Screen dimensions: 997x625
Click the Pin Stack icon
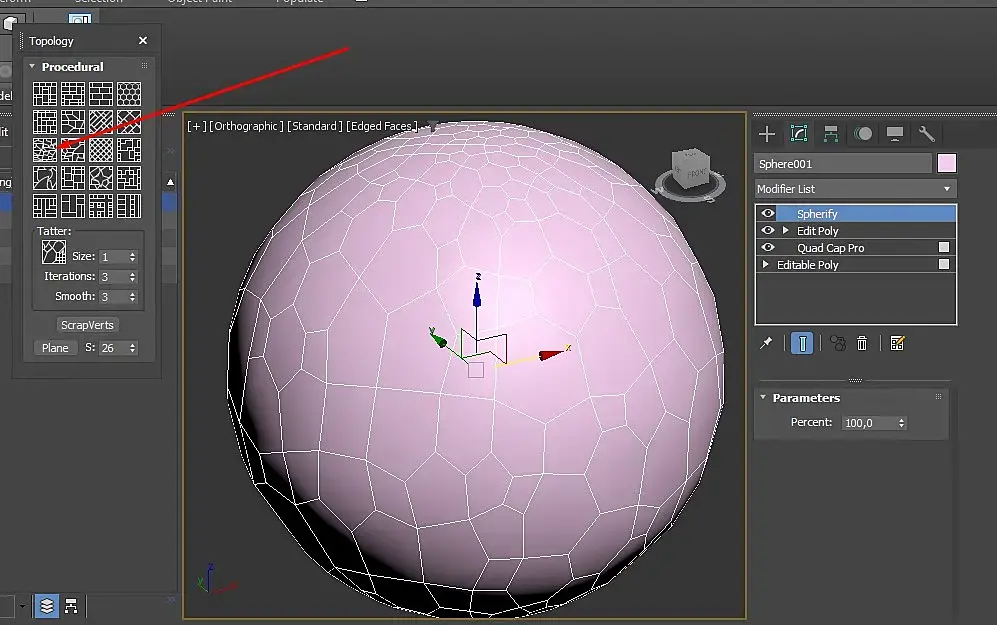(766, 343)
